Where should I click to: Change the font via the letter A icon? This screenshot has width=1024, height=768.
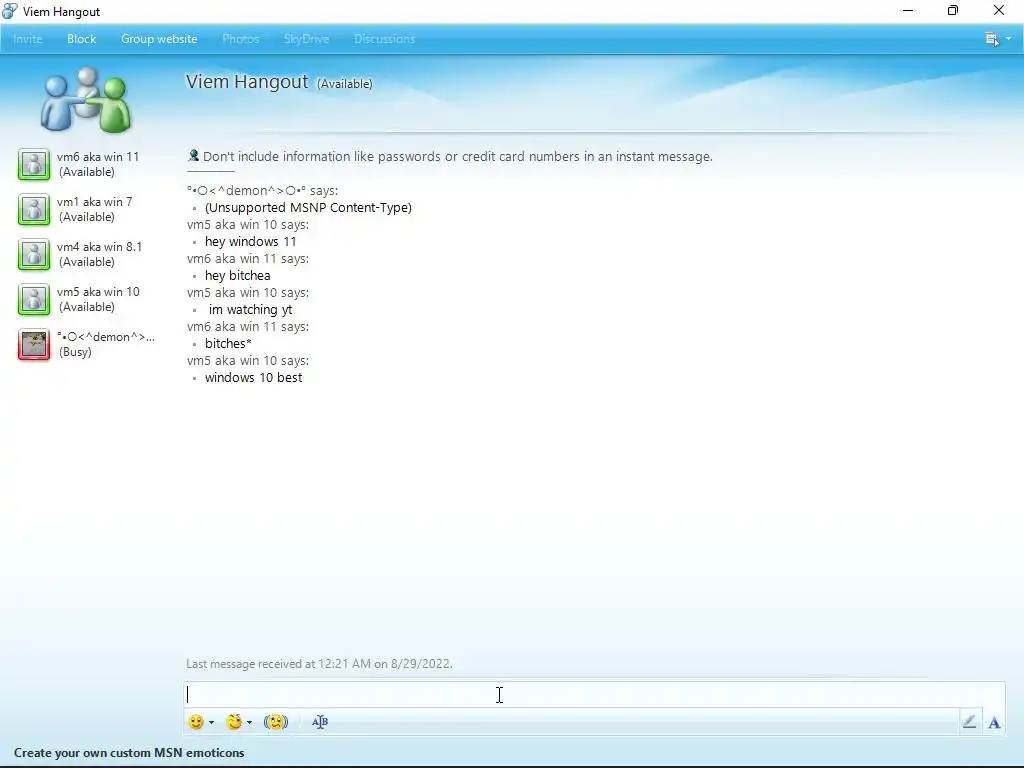point(994,722)
